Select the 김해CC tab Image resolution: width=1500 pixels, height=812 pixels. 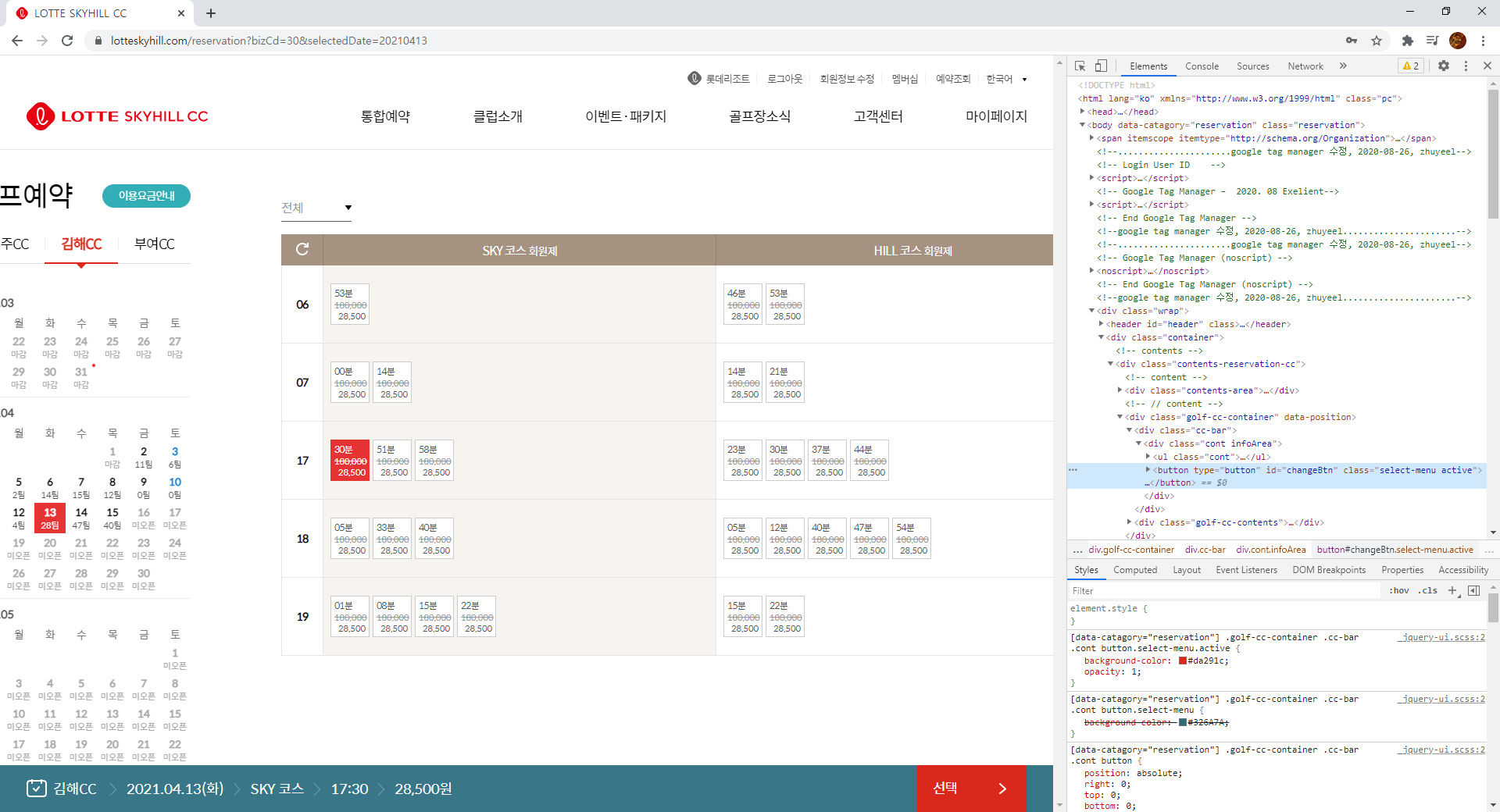click(81, 244)
